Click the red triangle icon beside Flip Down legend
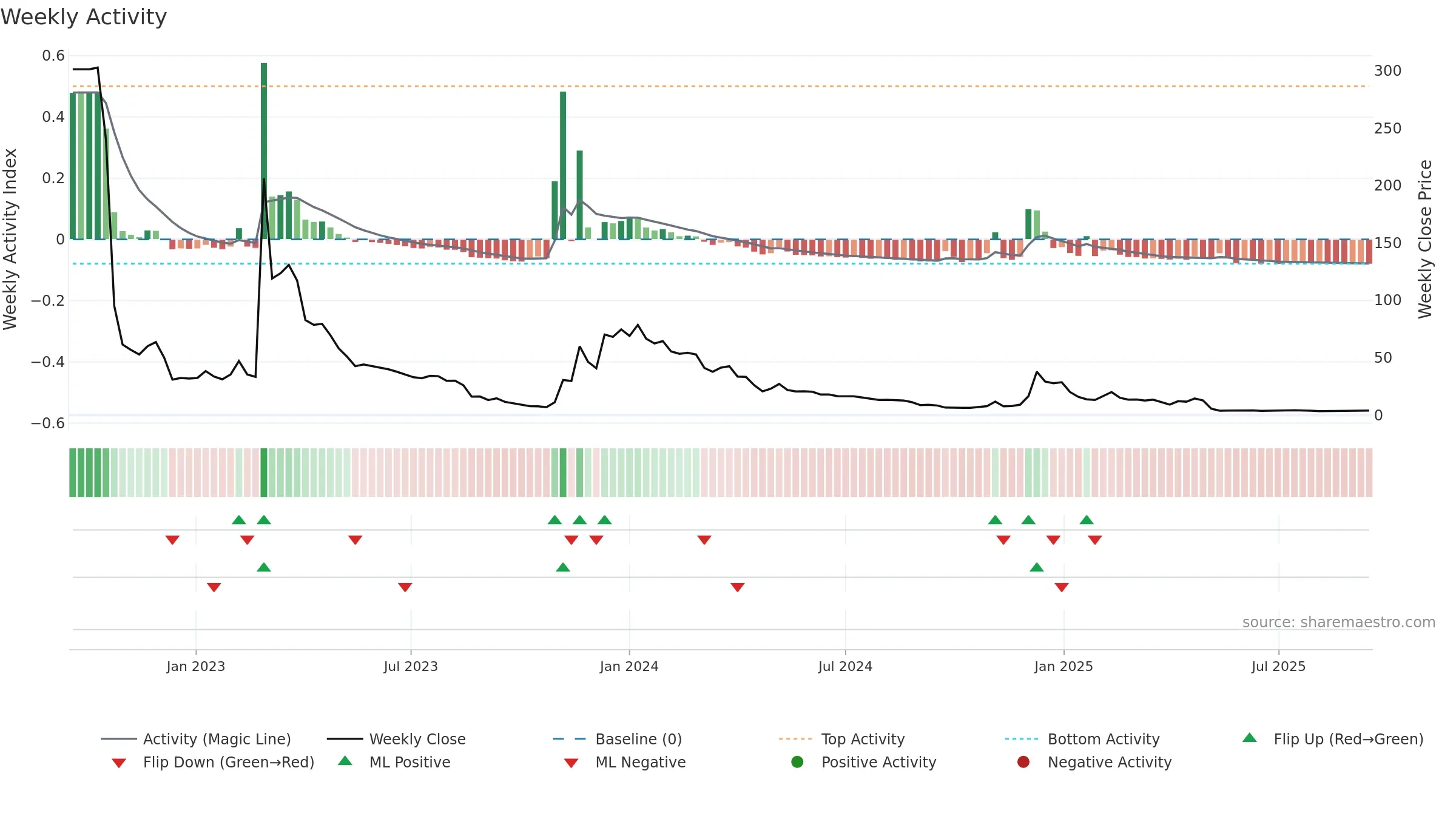 coord(119,763)
